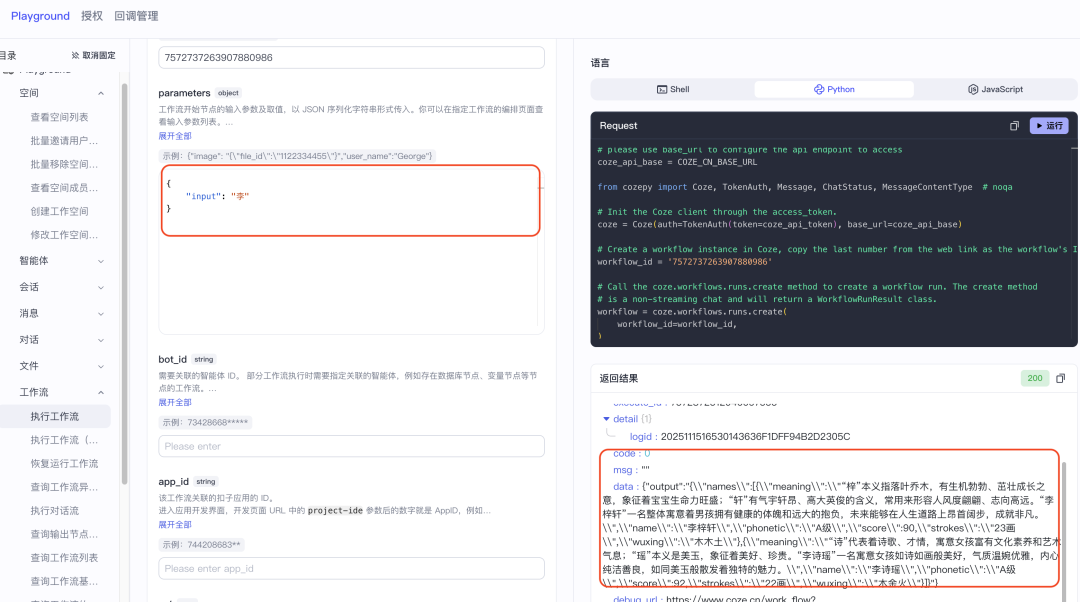Open 查询工作流异 in the sidebar
This screenshot has height=602, width=1080.
coord(64,487)
